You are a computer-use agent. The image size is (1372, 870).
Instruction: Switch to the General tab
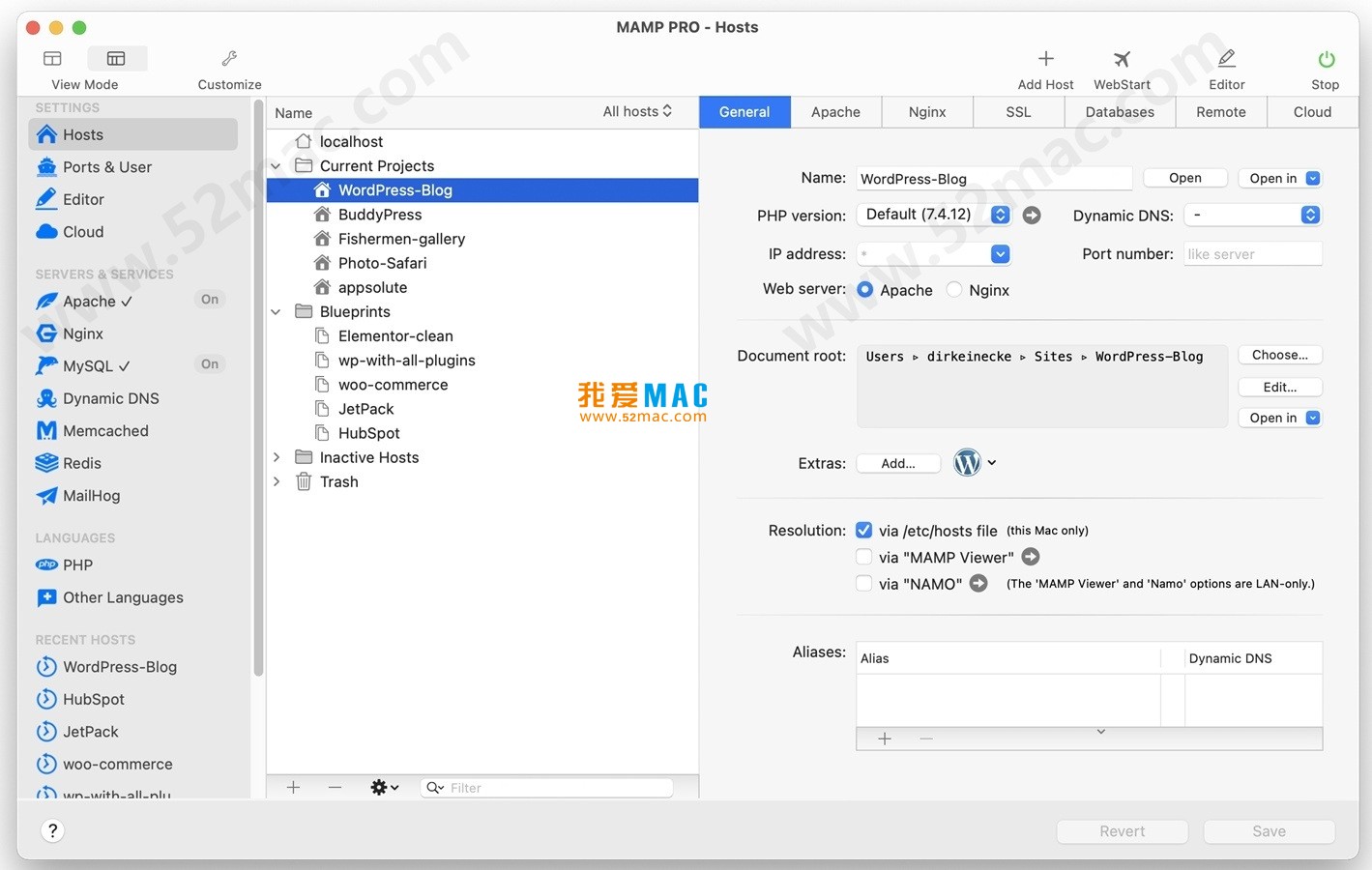[x=744, y=112]
